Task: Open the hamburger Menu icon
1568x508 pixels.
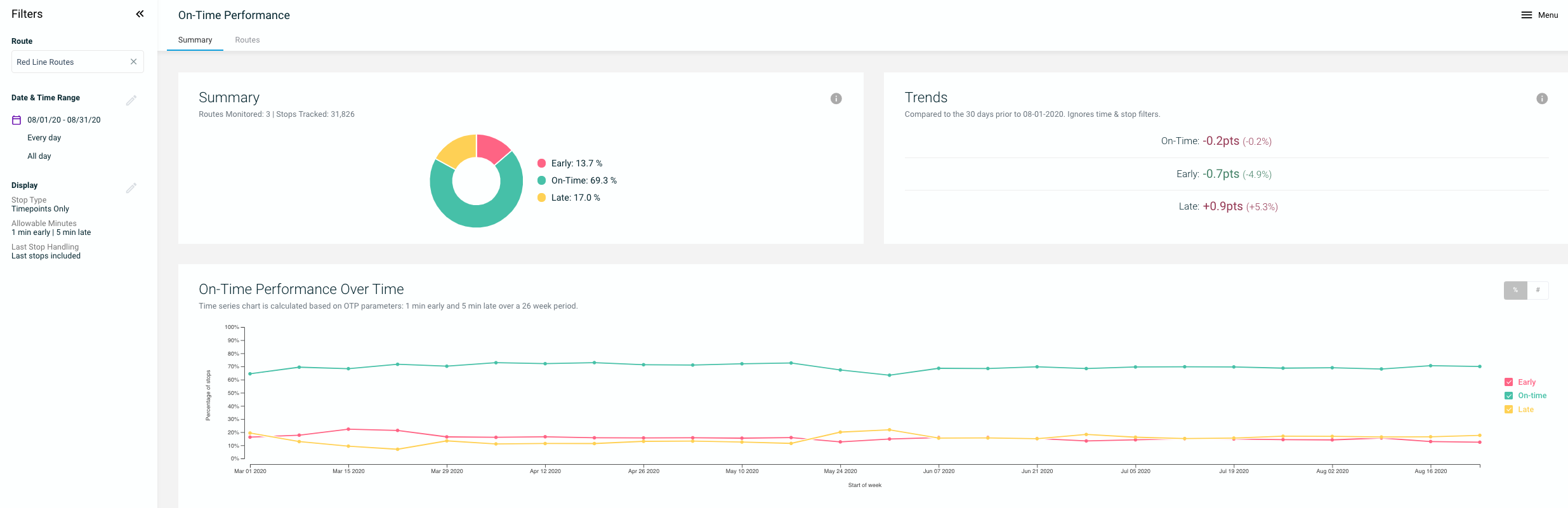Action: [1526, 15]
